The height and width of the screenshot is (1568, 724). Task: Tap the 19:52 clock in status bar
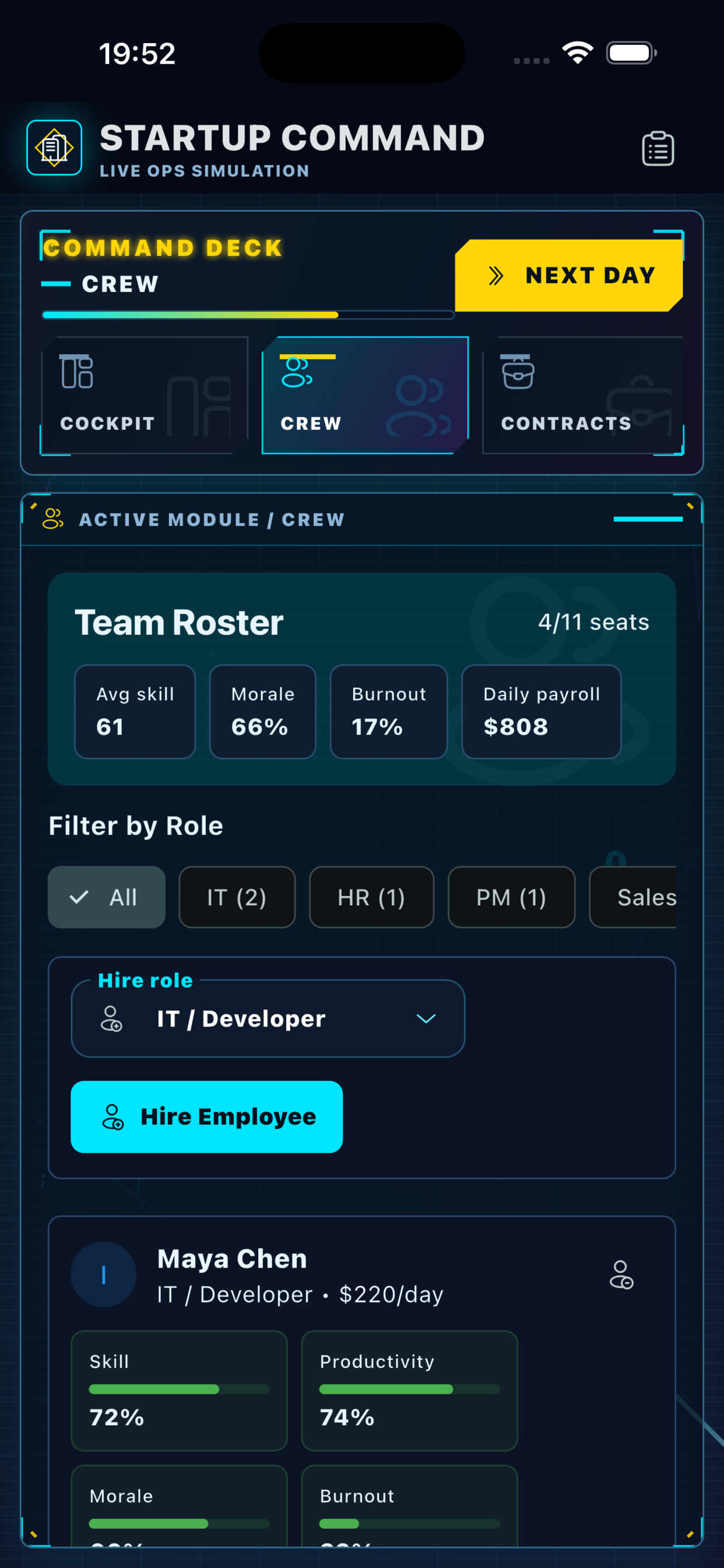[138, 54]
